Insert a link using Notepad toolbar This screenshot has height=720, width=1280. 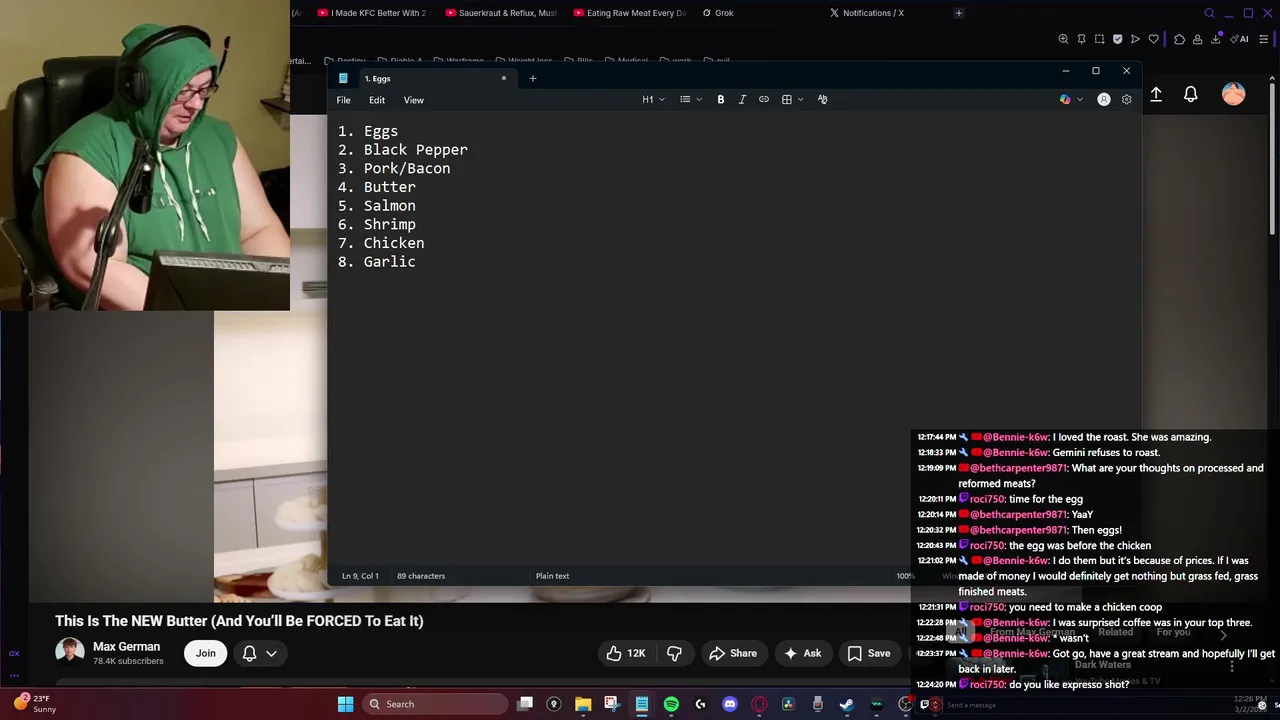(764, 99)
